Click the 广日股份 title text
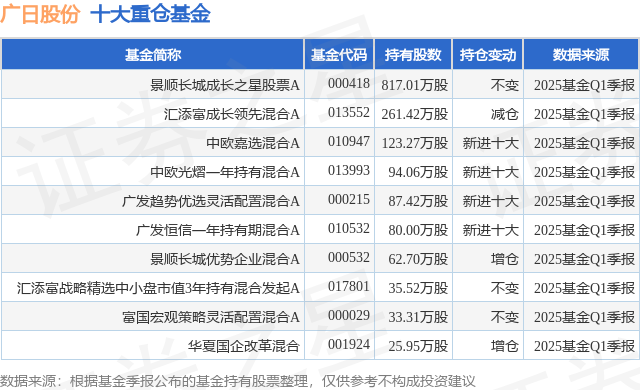The height and width of the screenshot is (390, 640). coord(40,14)
